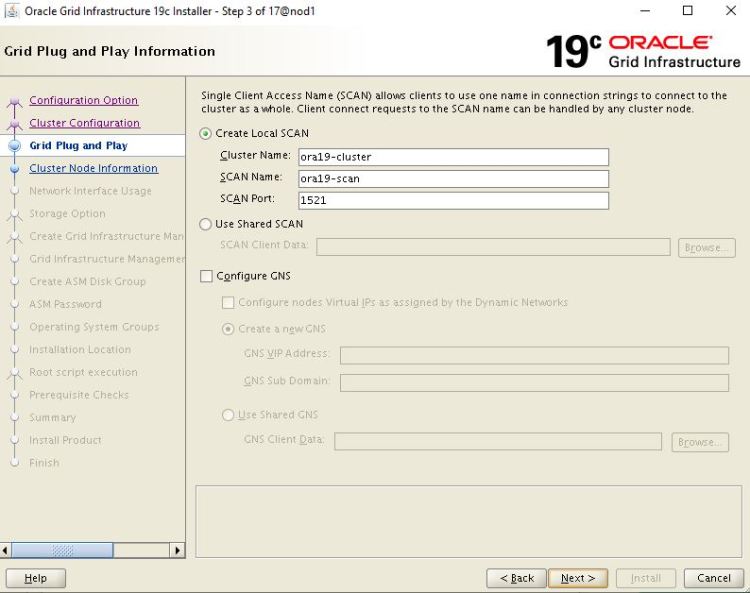The width and height of the screenshot is (750, 593).
Task: Enable the Configure GNS checkbox
Action: click(x=207, y=276)
